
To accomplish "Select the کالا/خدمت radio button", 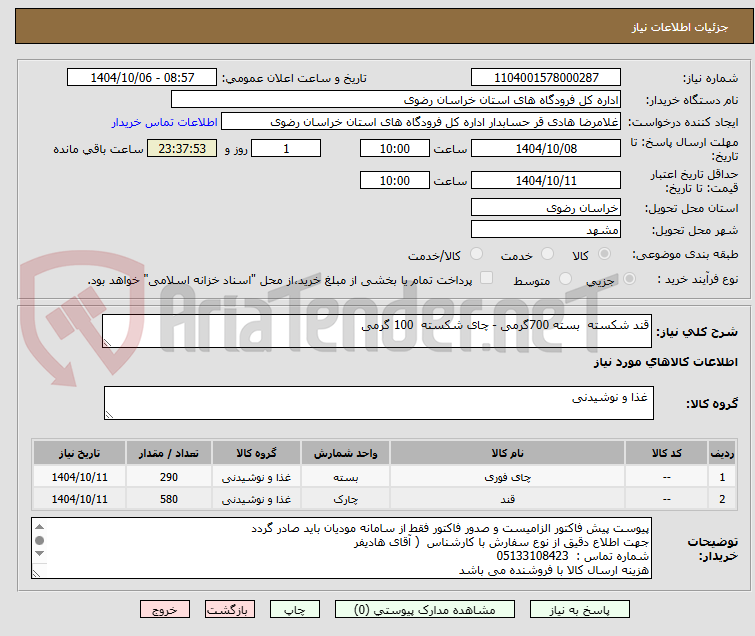I will 476,254.
